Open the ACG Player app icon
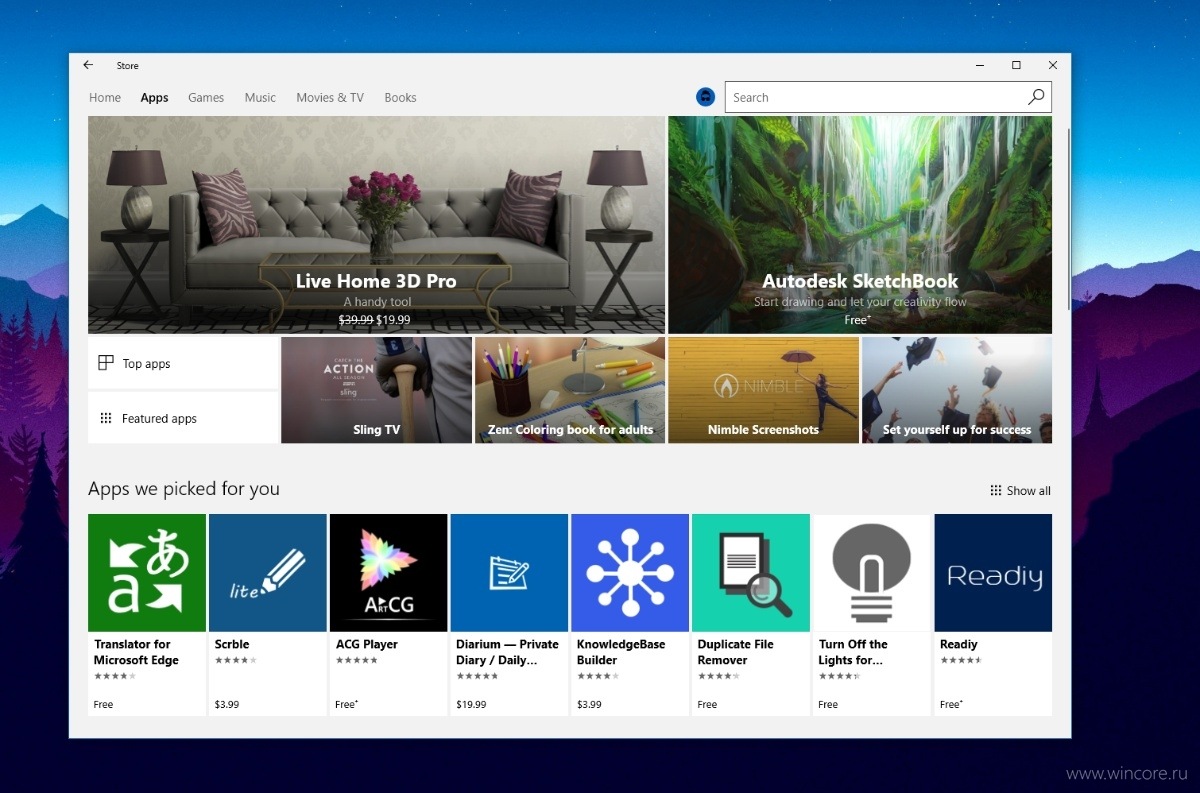Viewport: 1200px width, 793px height. coord(389,573)
